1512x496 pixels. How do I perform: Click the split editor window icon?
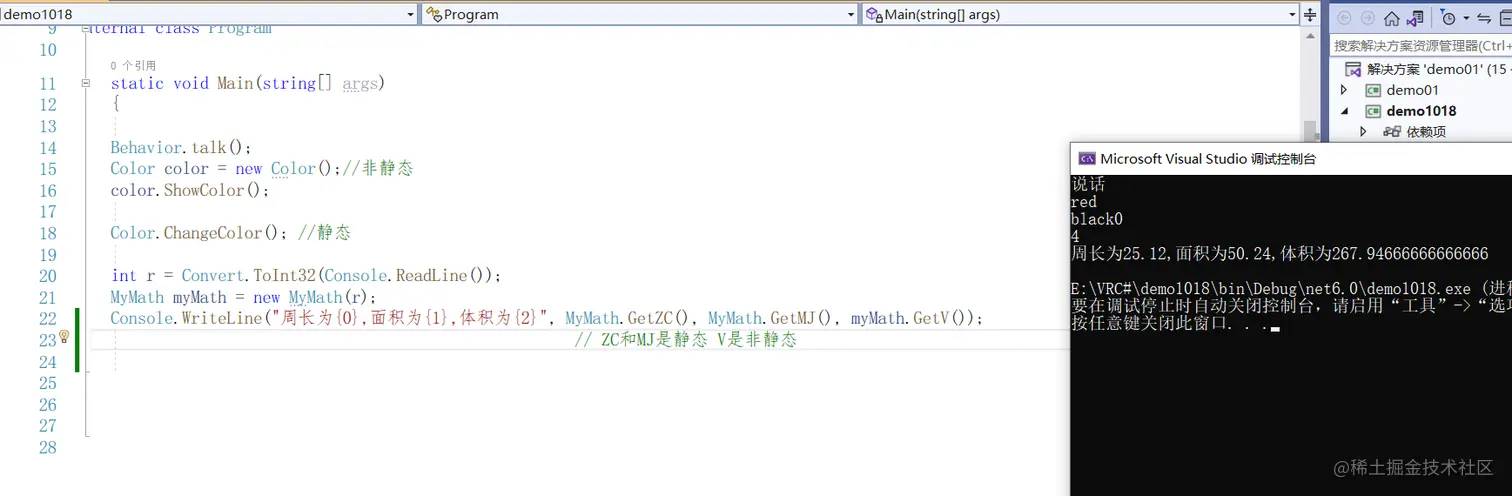1311,14
